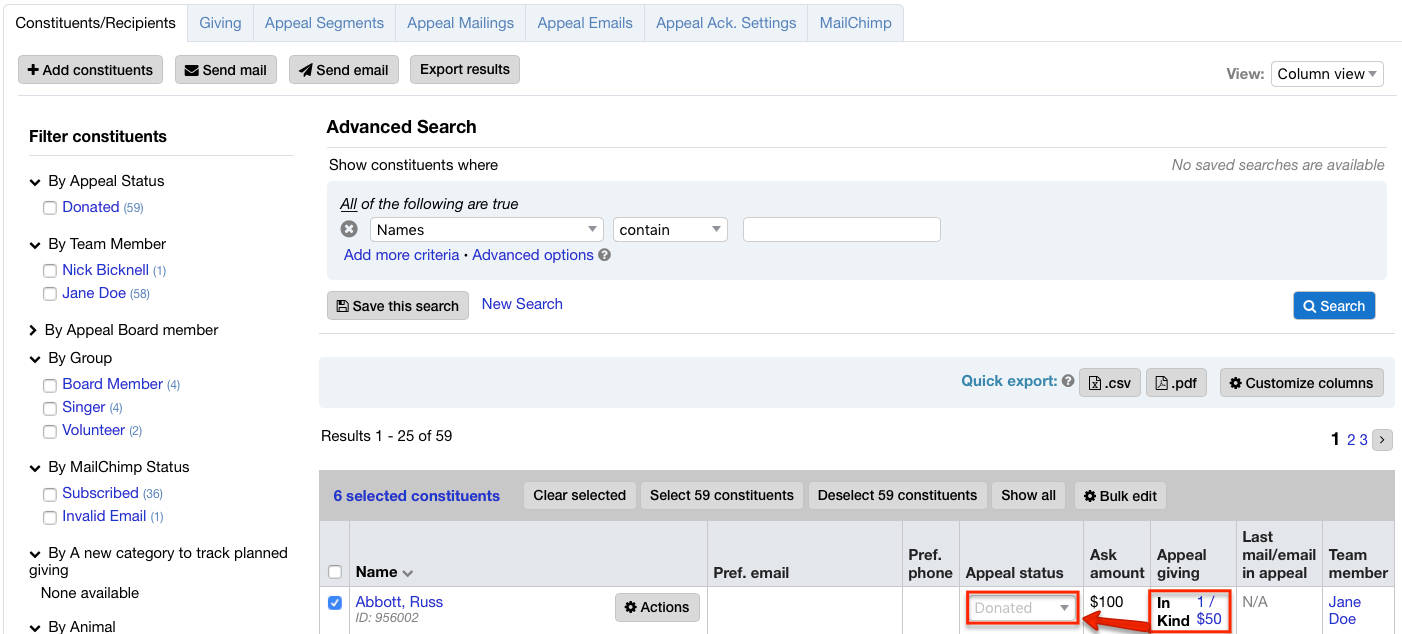The height and width of the screenshot is (634, 1402).
Task: Go to next results page arrow
Action: point(1382,440)
